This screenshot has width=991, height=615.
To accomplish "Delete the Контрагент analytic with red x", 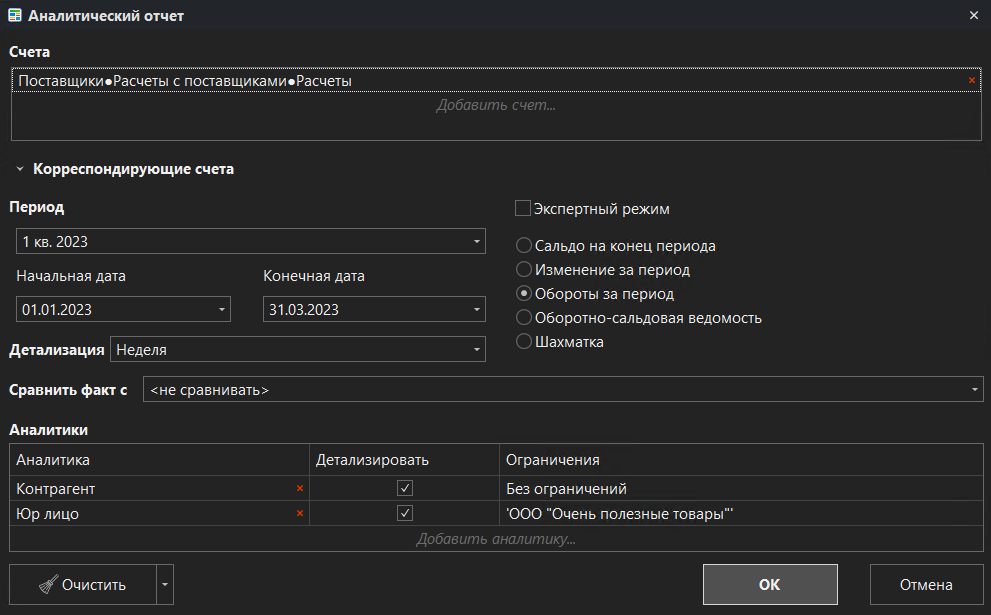I will [299, 489].
